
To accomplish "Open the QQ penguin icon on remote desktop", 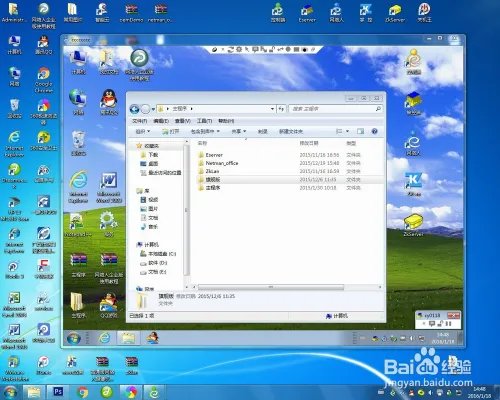I will point(109,102).
